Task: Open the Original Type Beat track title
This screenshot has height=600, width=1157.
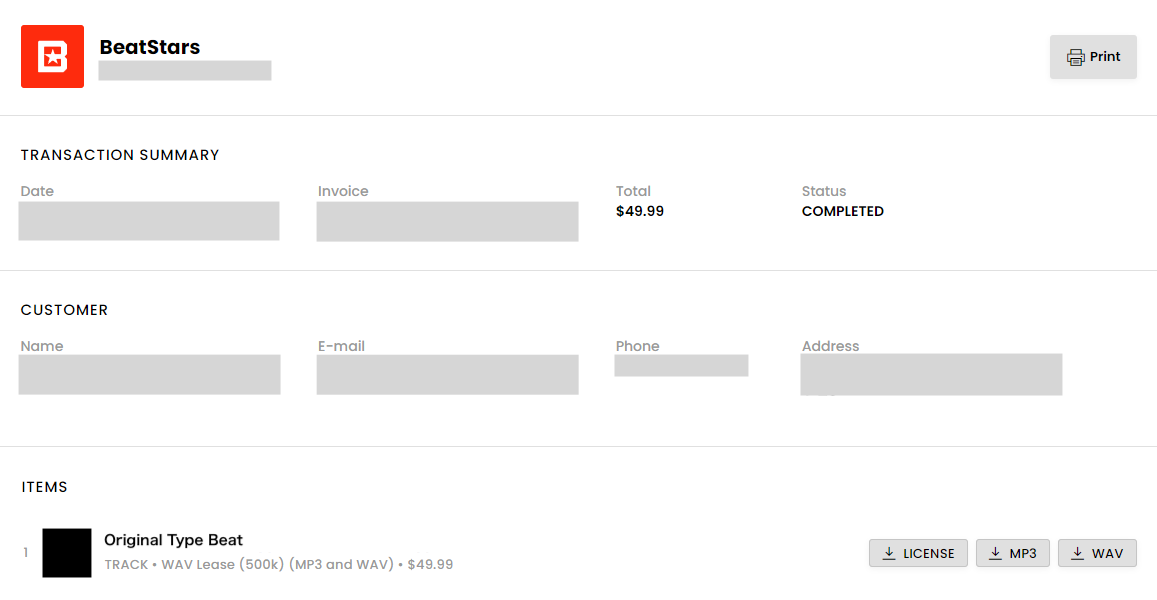Action: click(173, 540)
